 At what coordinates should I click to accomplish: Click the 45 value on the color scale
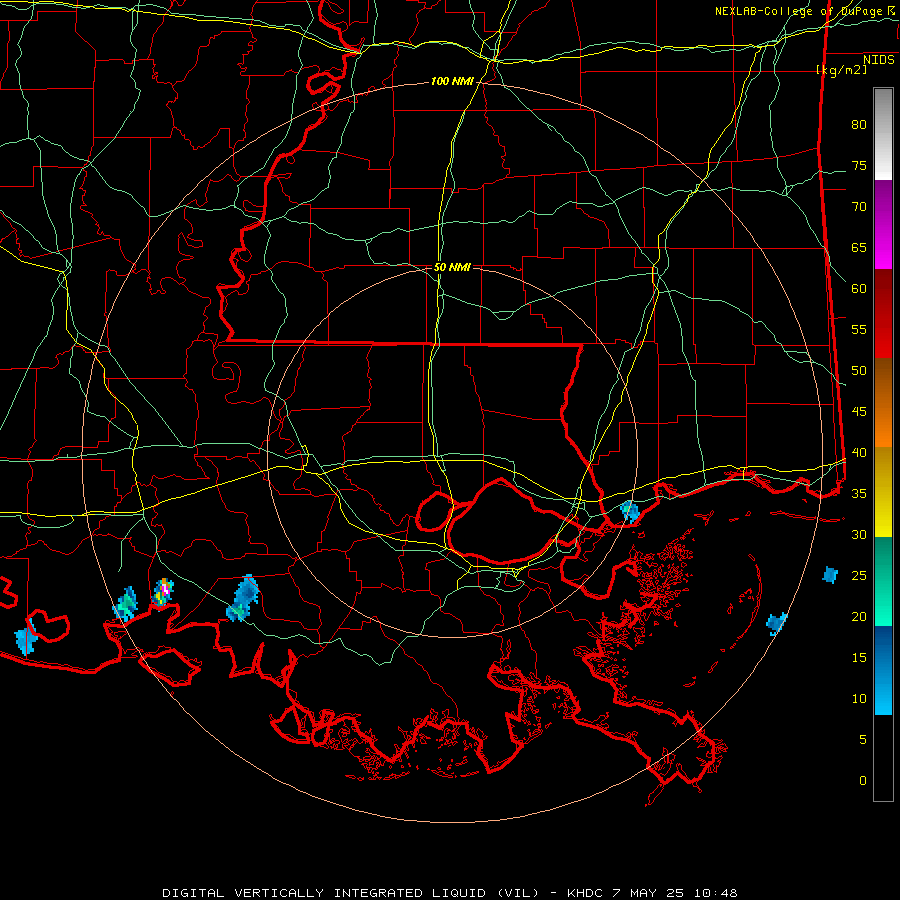pos(859,412)
